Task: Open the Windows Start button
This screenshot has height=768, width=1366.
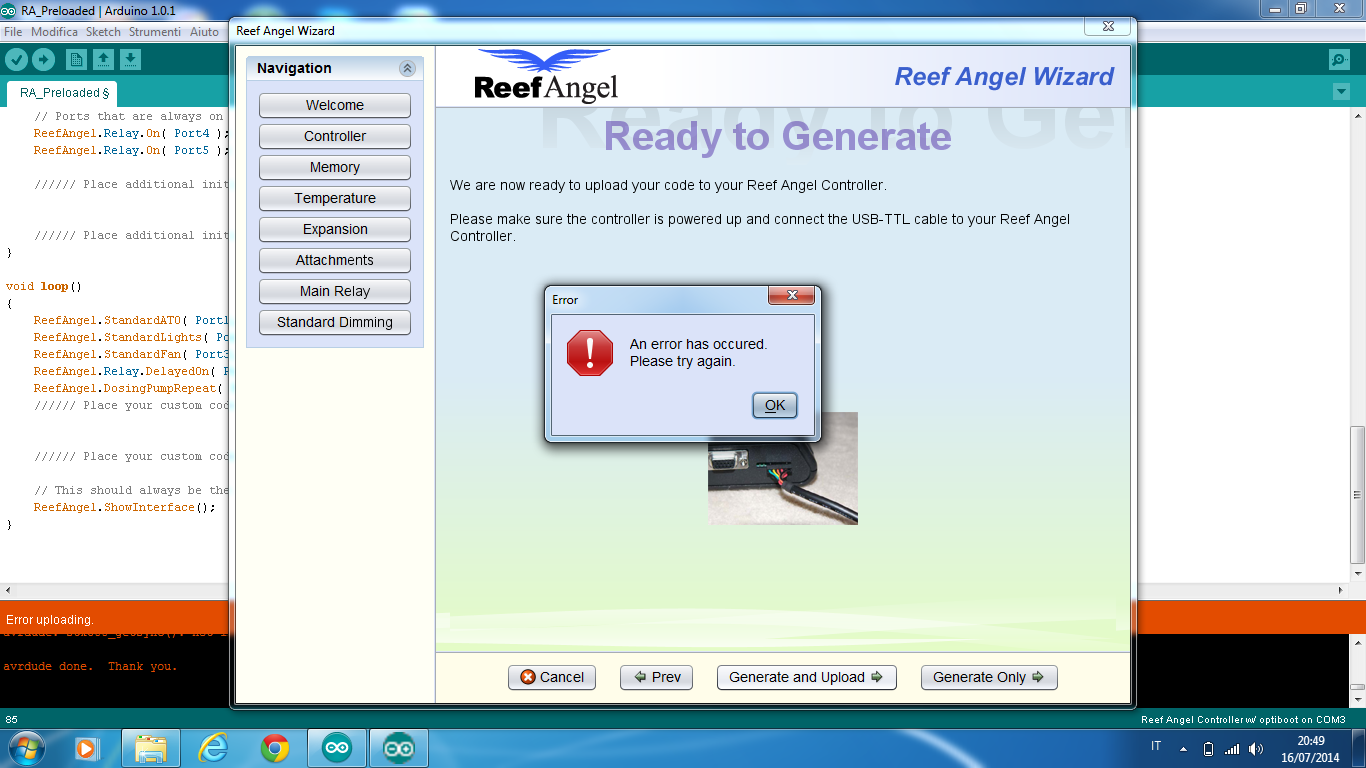Action: pos(25,748)
